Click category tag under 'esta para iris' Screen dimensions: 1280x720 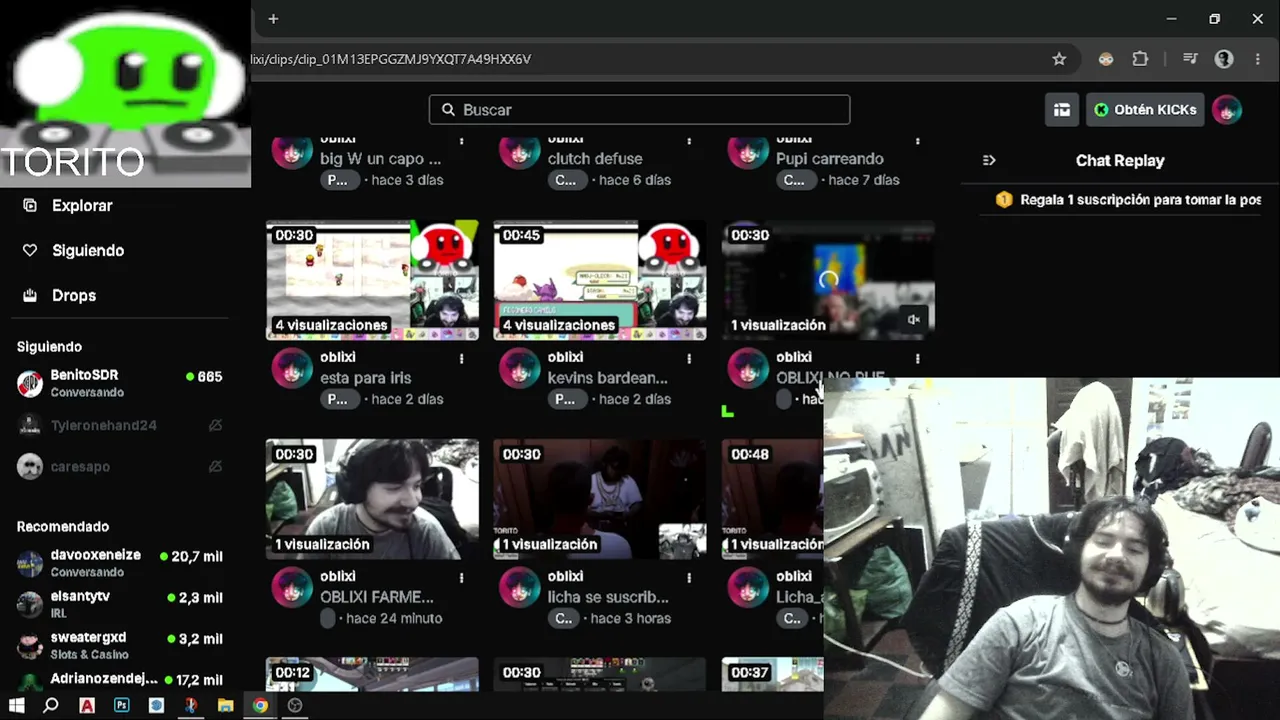coord(338,399)
